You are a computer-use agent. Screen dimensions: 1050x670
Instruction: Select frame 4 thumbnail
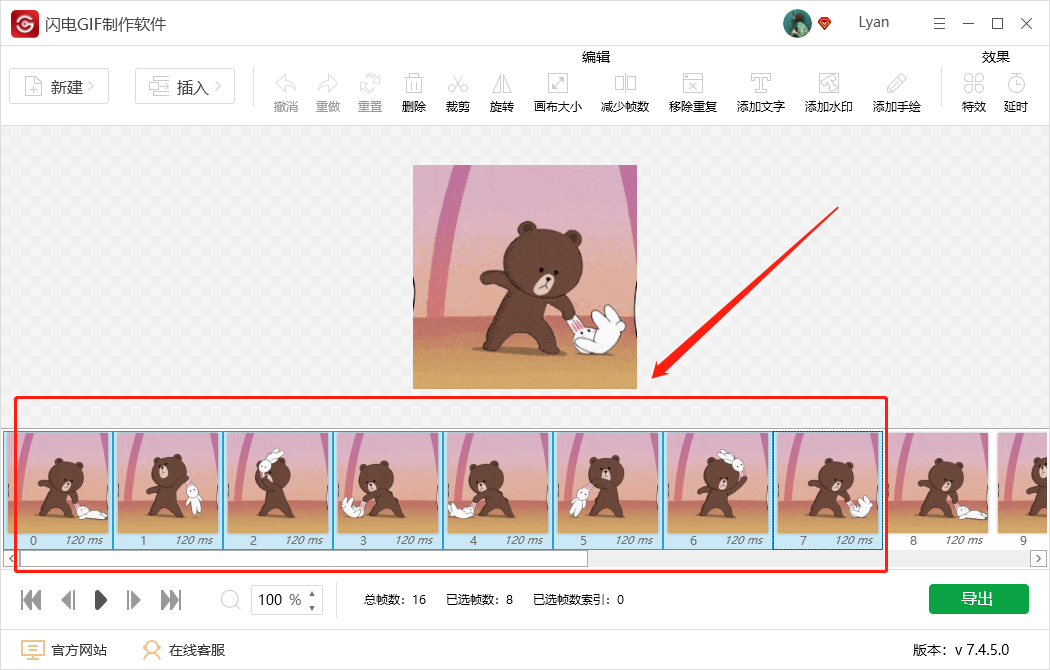coord(498,490)
